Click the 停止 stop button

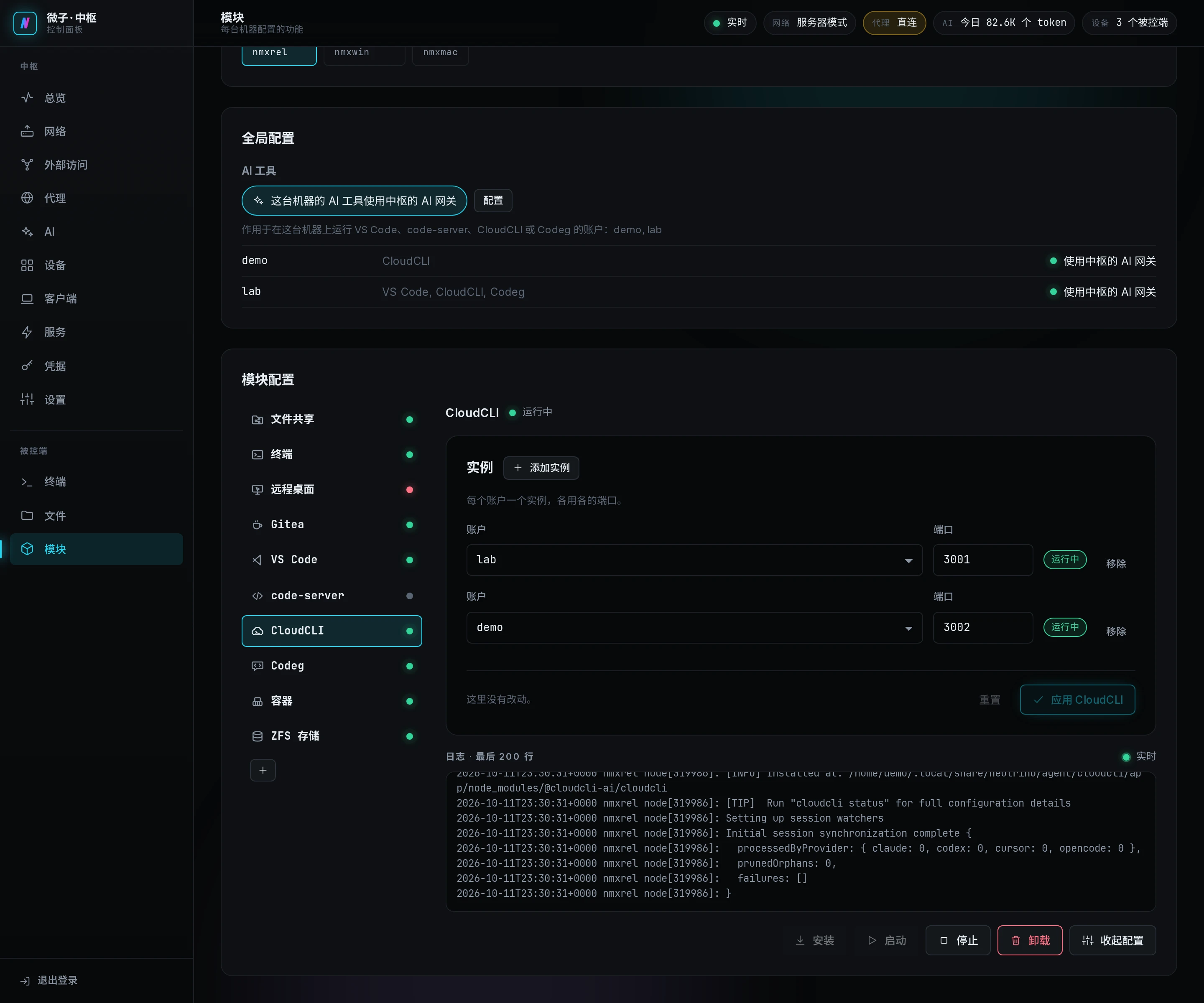click(958, 941)
